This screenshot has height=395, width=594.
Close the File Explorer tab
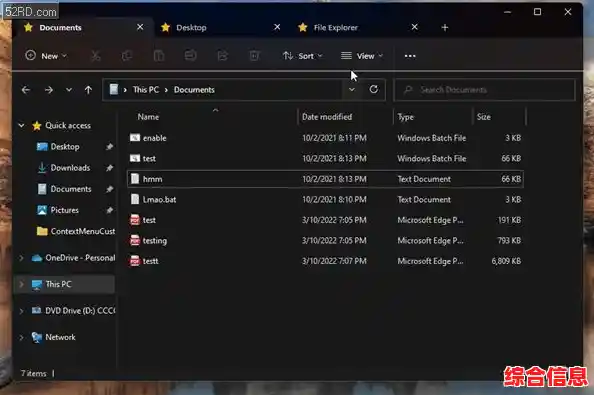coord(415,27)
